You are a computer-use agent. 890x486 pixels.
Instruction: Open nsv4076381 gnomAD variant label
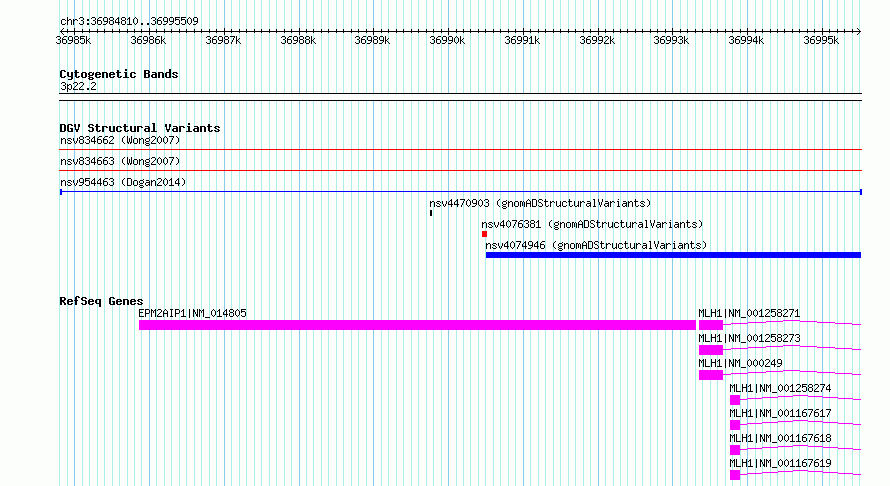592,224
